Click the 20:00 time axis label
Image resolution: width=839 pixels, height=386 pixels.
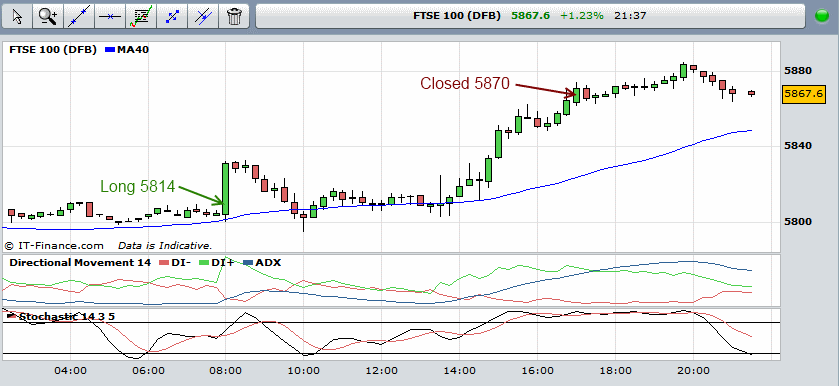tap(693, 370)
